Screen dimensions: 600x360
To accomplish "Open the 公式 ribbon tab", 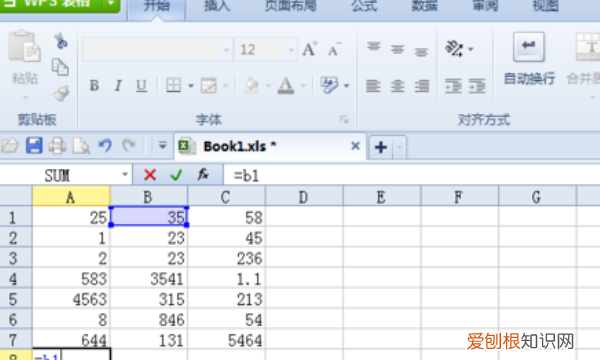I will (x=364, y=6).
